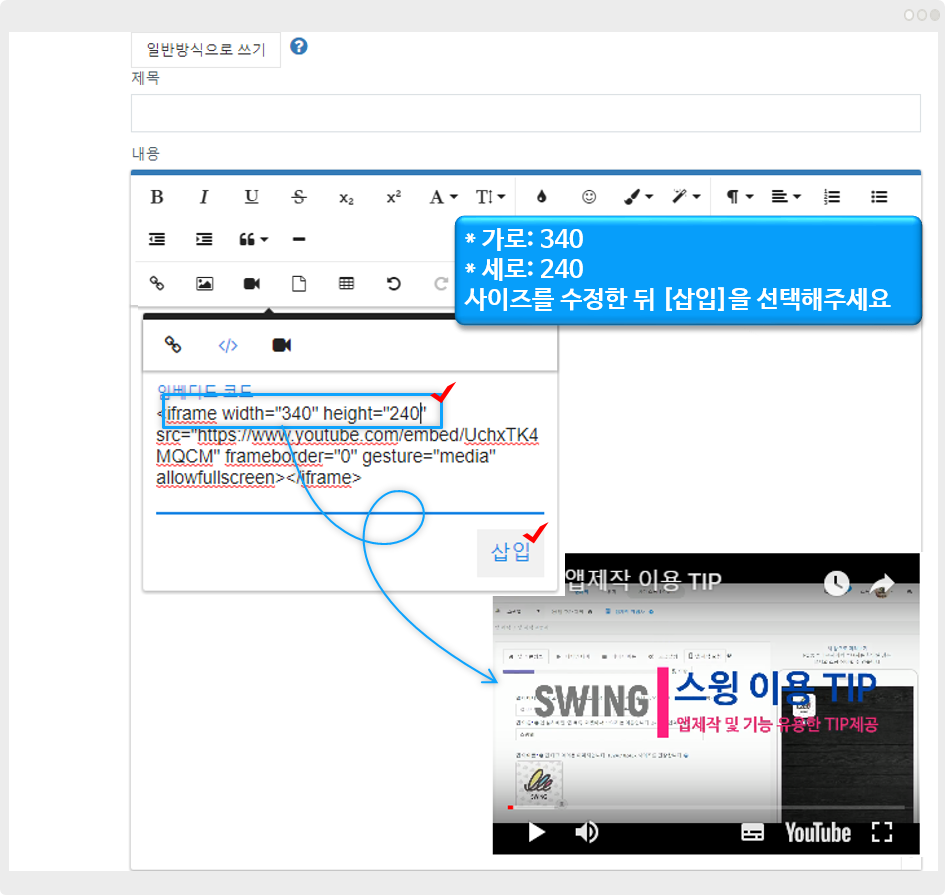Image resolution: width=947 pixels, height=895 pixels.
Task: Insert a horizontal line
Action: [x=298, y=240]
